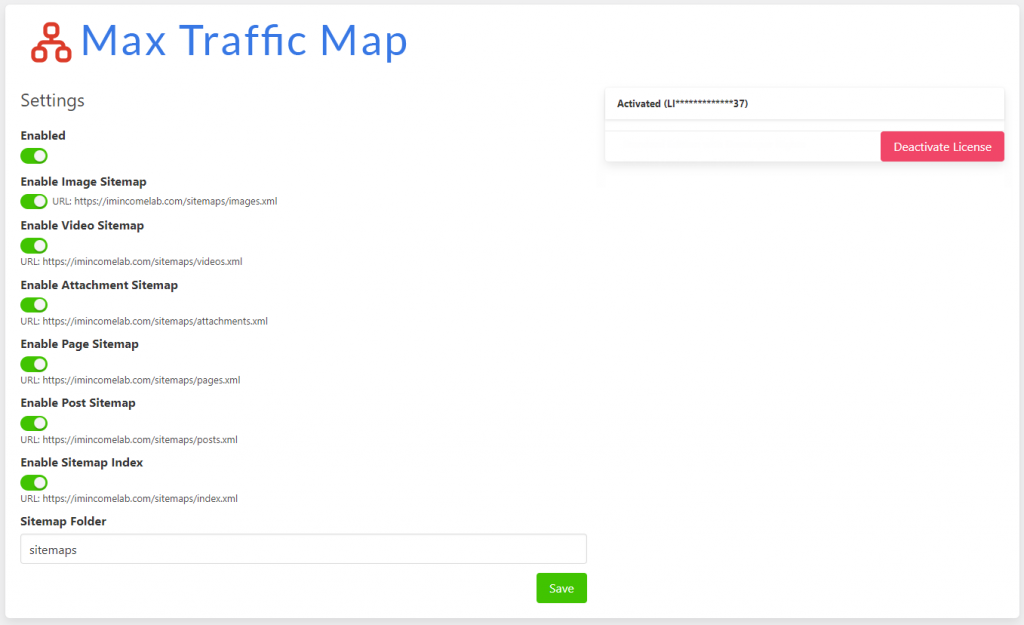Disable the Enable Sitemap Index toggle
Image resolution: width=1024 pixels, height=625 pixels.
pyautogui.click(x=33, y=483)
